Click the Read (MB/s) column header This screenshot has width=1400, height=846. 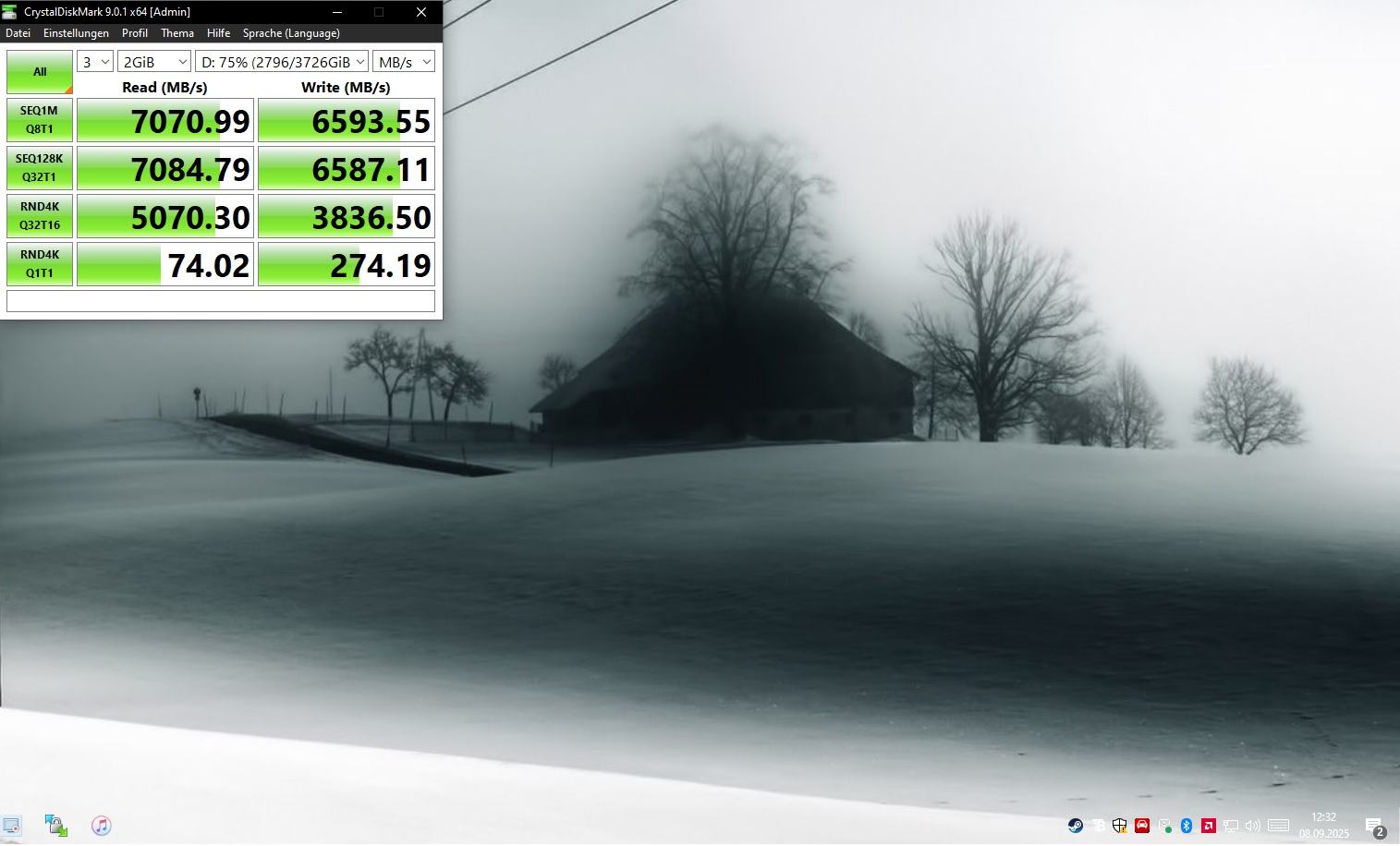coord(164,87)
